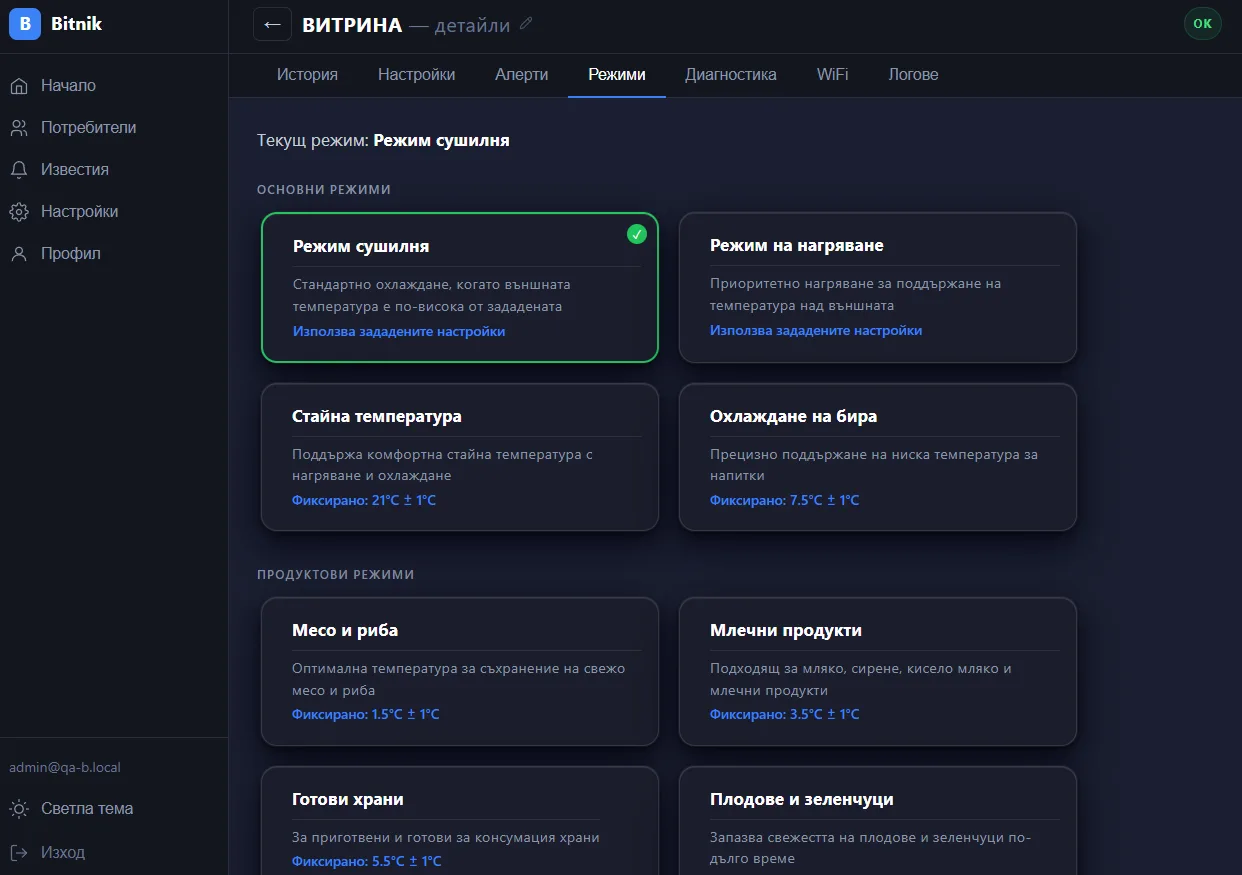Click the green checkmark on Режим сушилня

637,234
